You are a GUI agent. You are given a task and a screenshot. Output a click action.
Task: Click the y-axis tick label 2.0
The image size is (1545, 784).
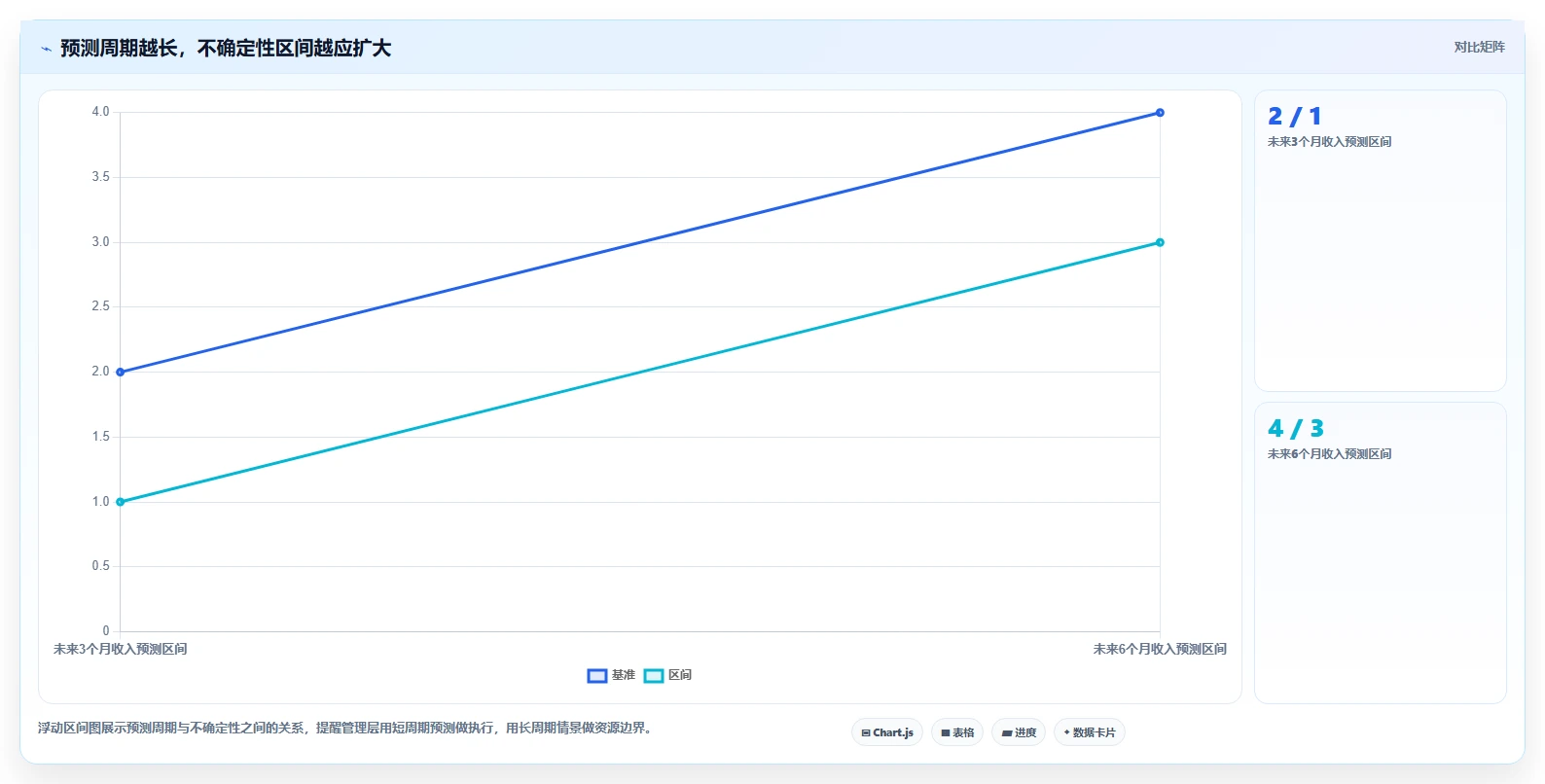[100, 372]
